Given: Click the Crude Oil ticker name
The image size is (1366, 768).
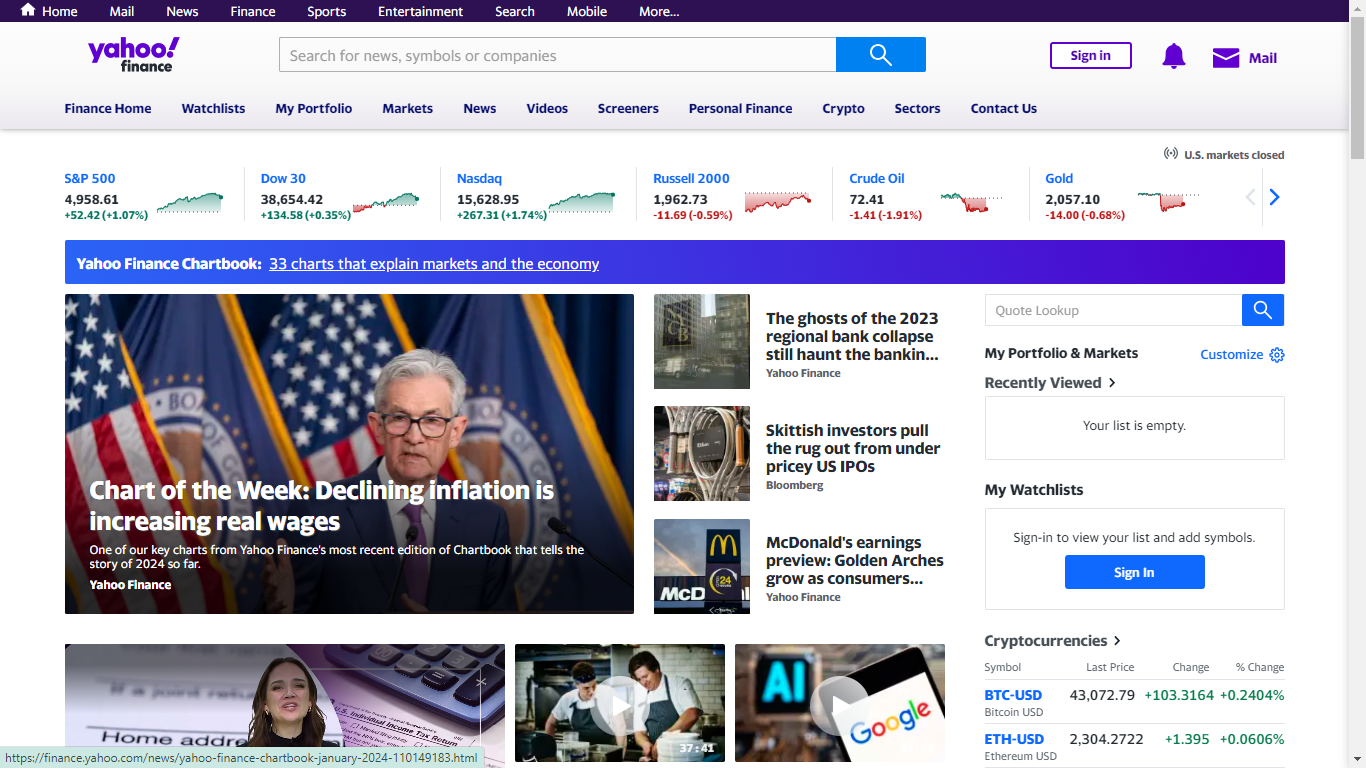Looking at the screenshot, I should pyautogui.click(x=877, y=178).
